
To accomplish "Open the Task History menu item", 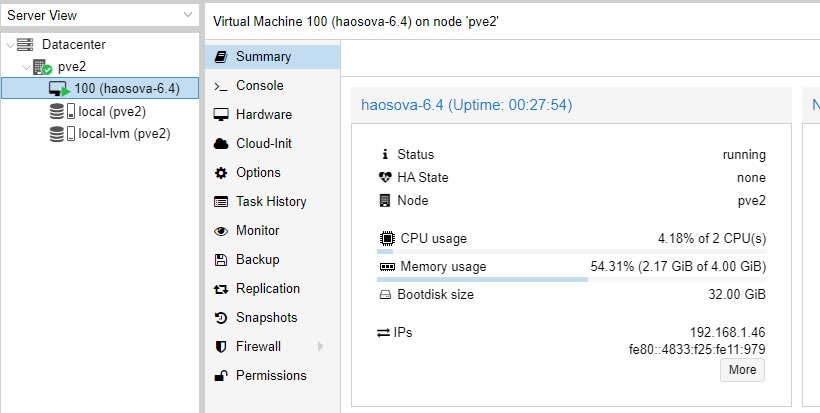I will [272, 202].
